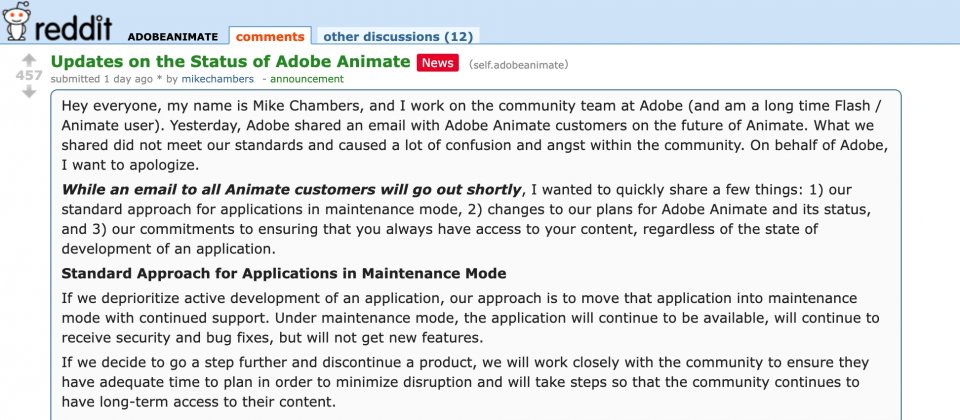
Task: Open the comments tab
Action: (270, 36)
